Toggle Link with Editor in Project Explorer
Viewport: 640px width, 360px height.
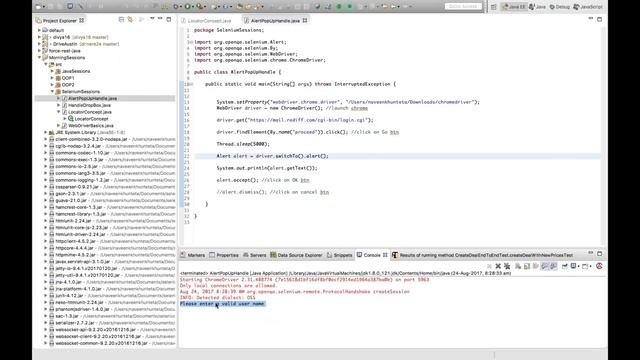[x=130, y=20]
